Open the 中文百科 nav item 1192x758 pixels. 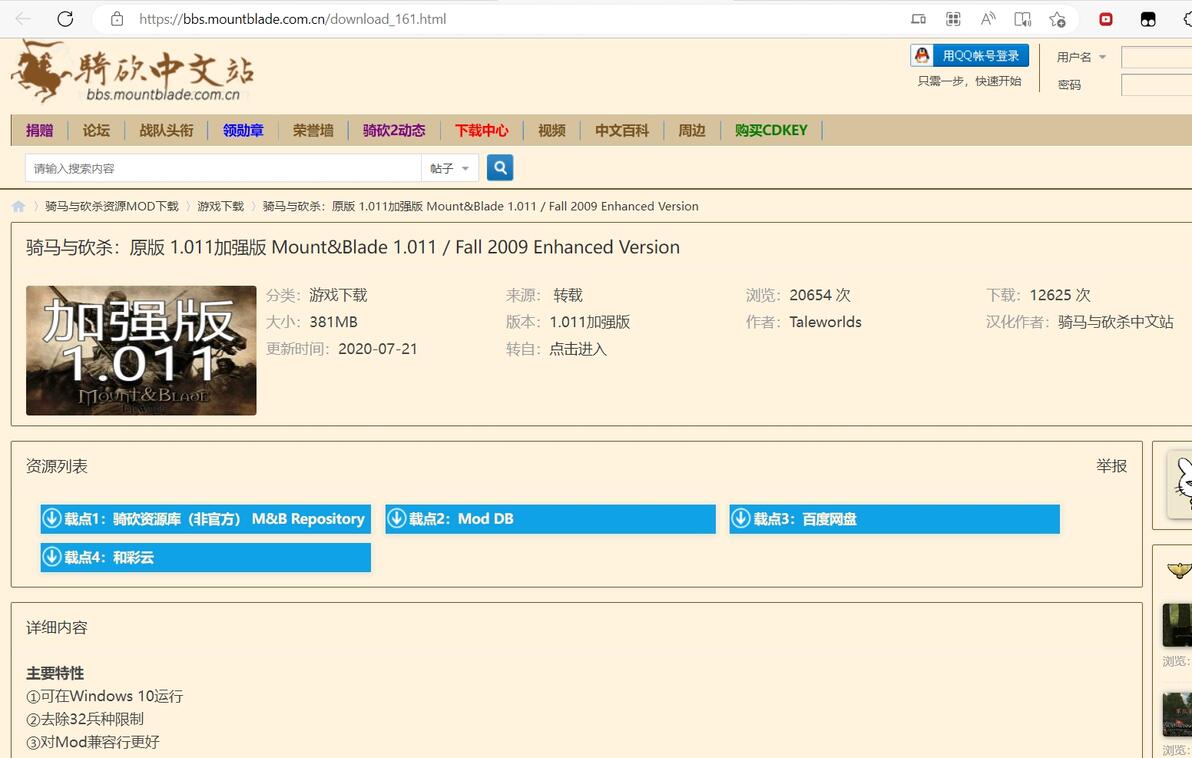(622, 130)
